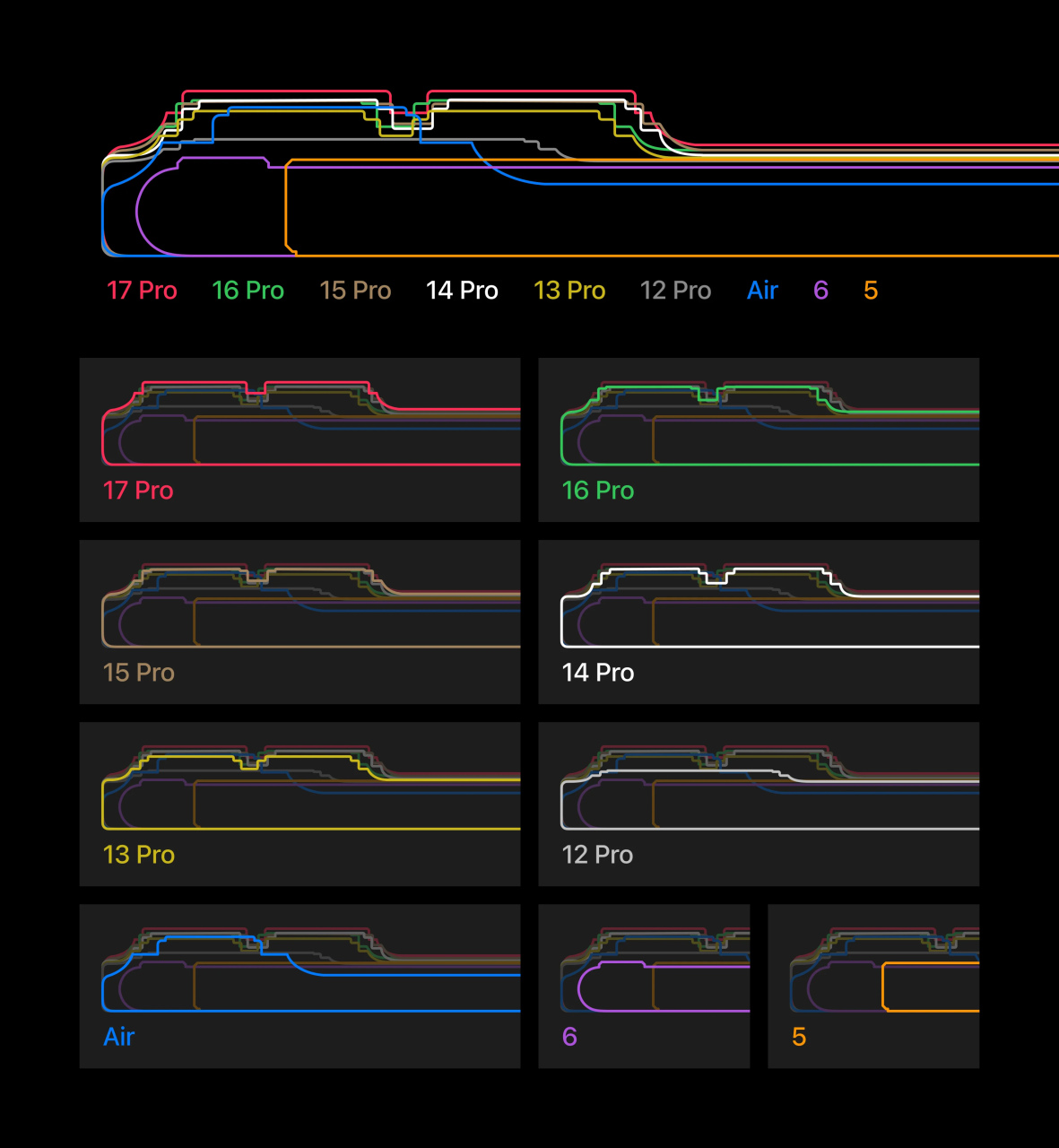This screenshot has width=1059, height=1148.
Task: Click the 12 Pro profile card
Action: coord(759,804)
